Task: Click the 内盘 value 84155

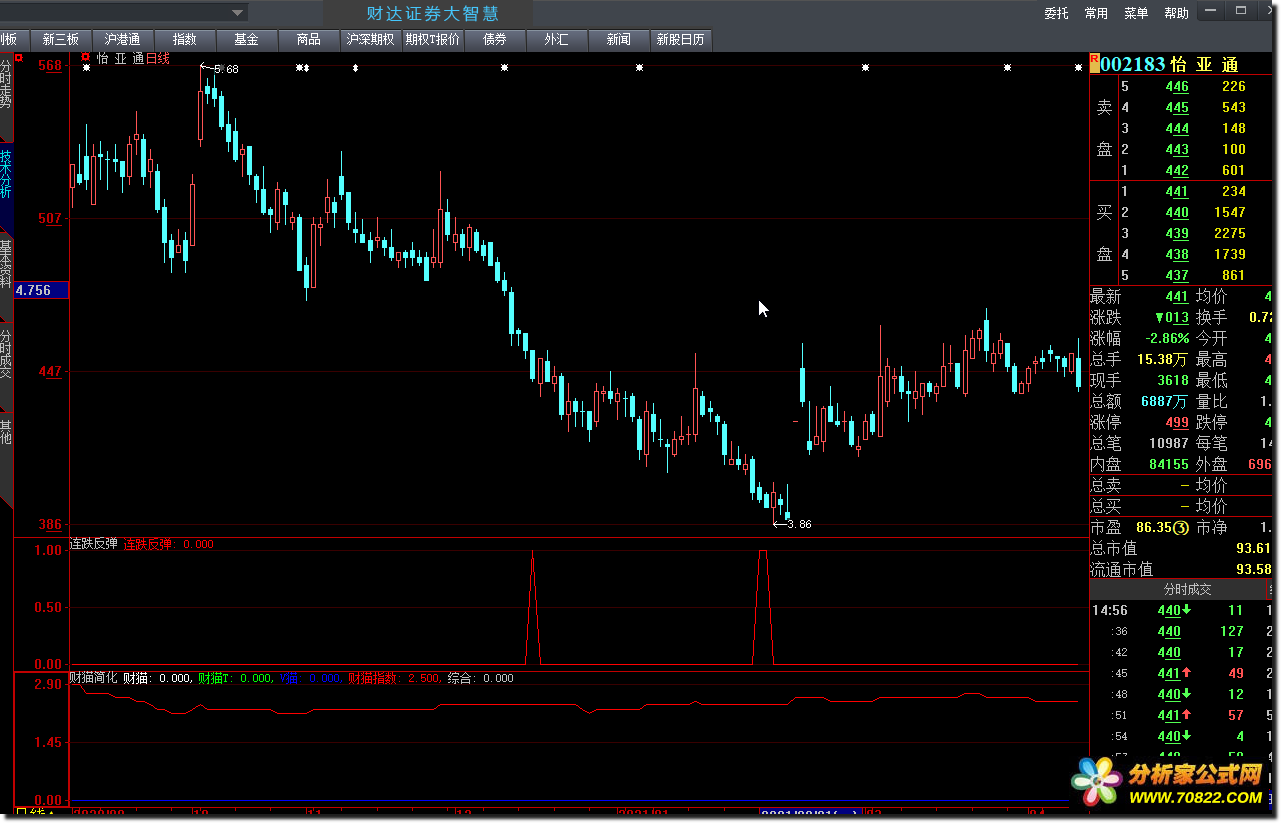Action: point(1169,464)
